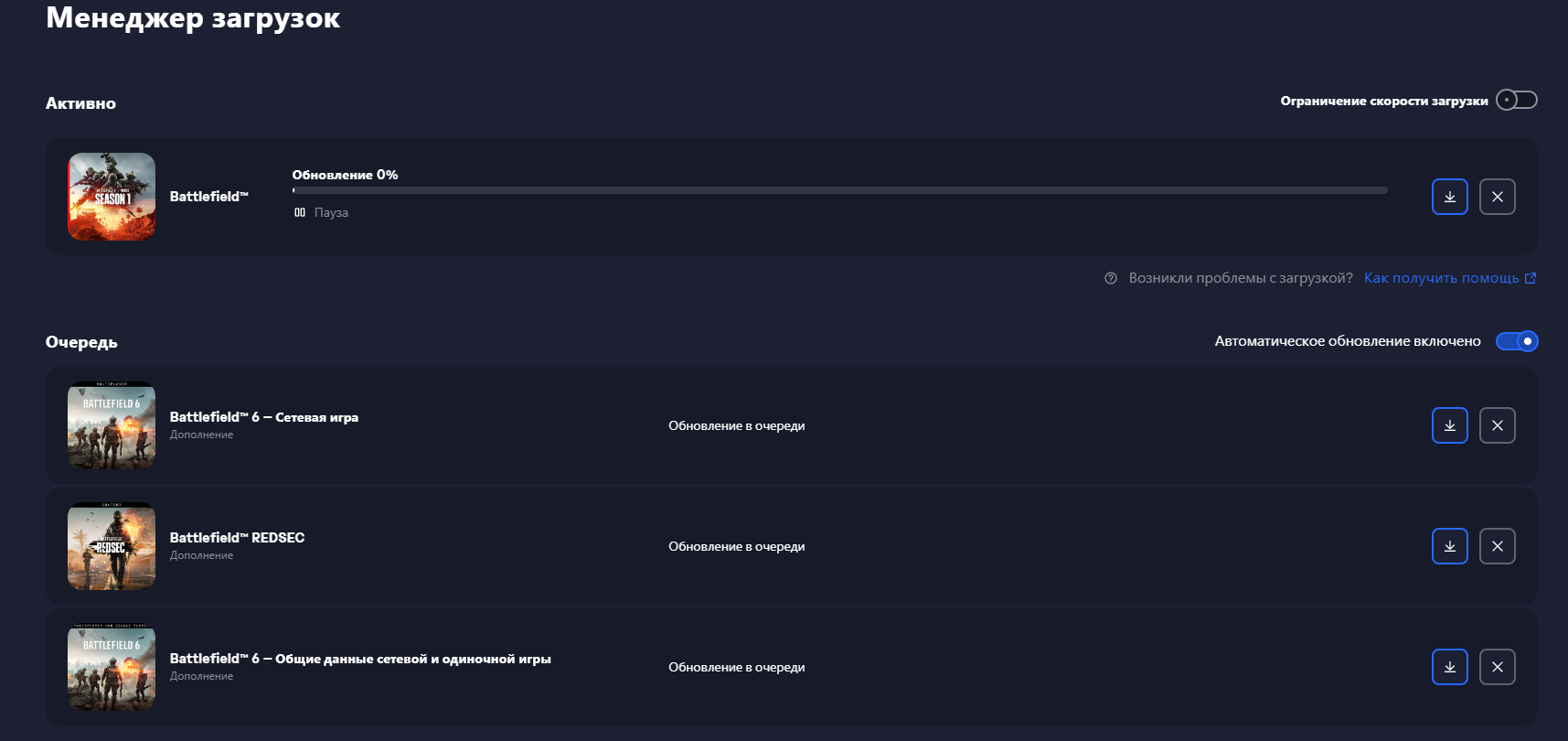This screenshot has width=1568, height=741.
Task: Open the Battlefield™ Season 1 cover thumbnail
Action: coord(112,197)
